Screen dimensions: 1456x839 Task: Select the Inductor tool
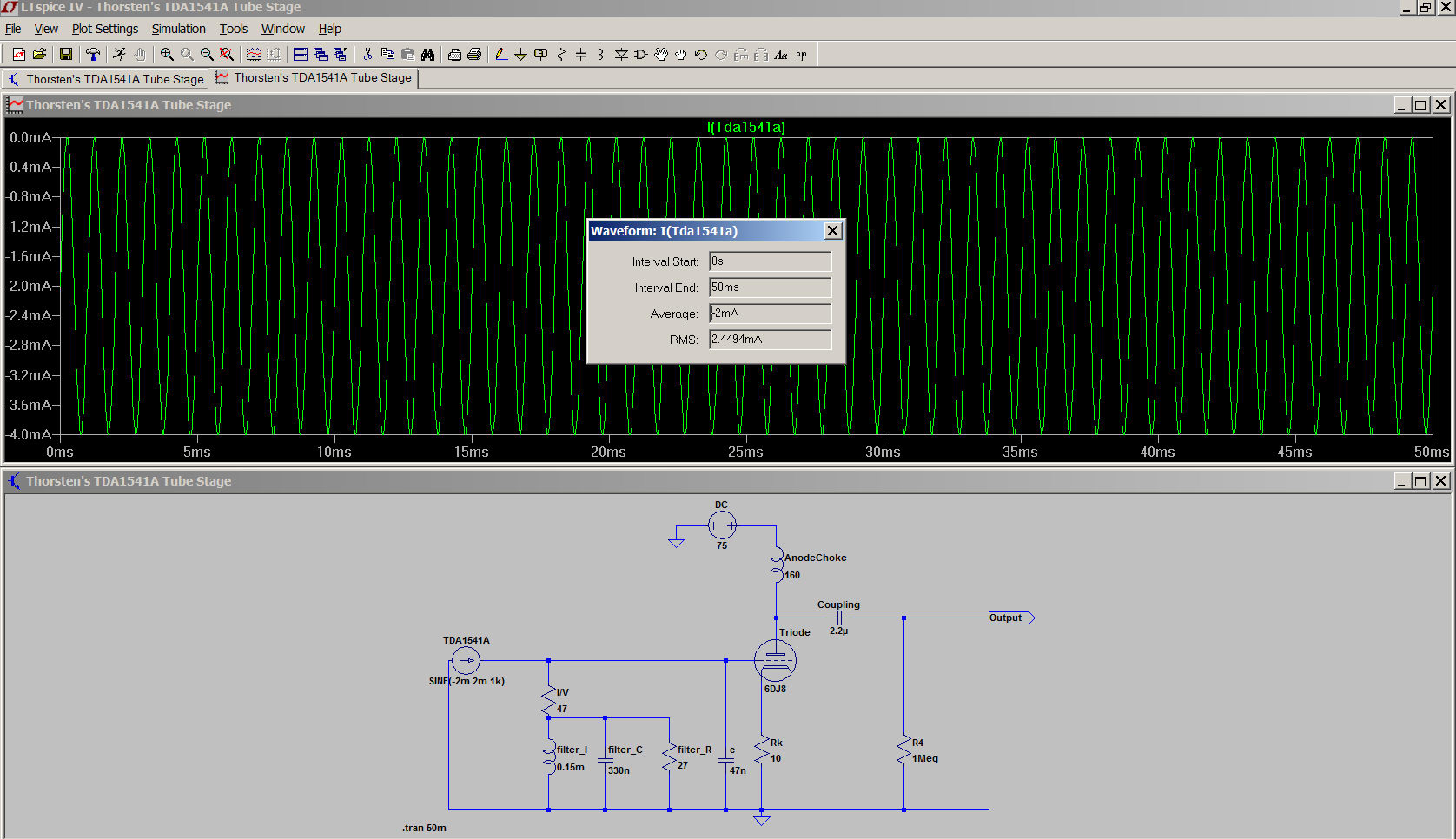pyautogui.click(x=600, y=54)
